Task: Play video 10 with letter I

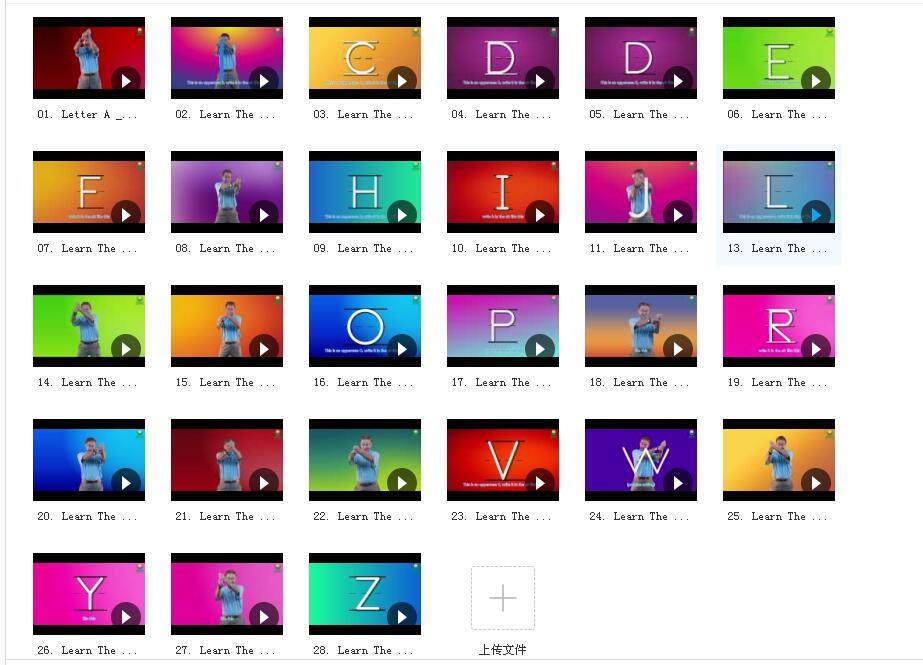Action: [x=540, y=215]
